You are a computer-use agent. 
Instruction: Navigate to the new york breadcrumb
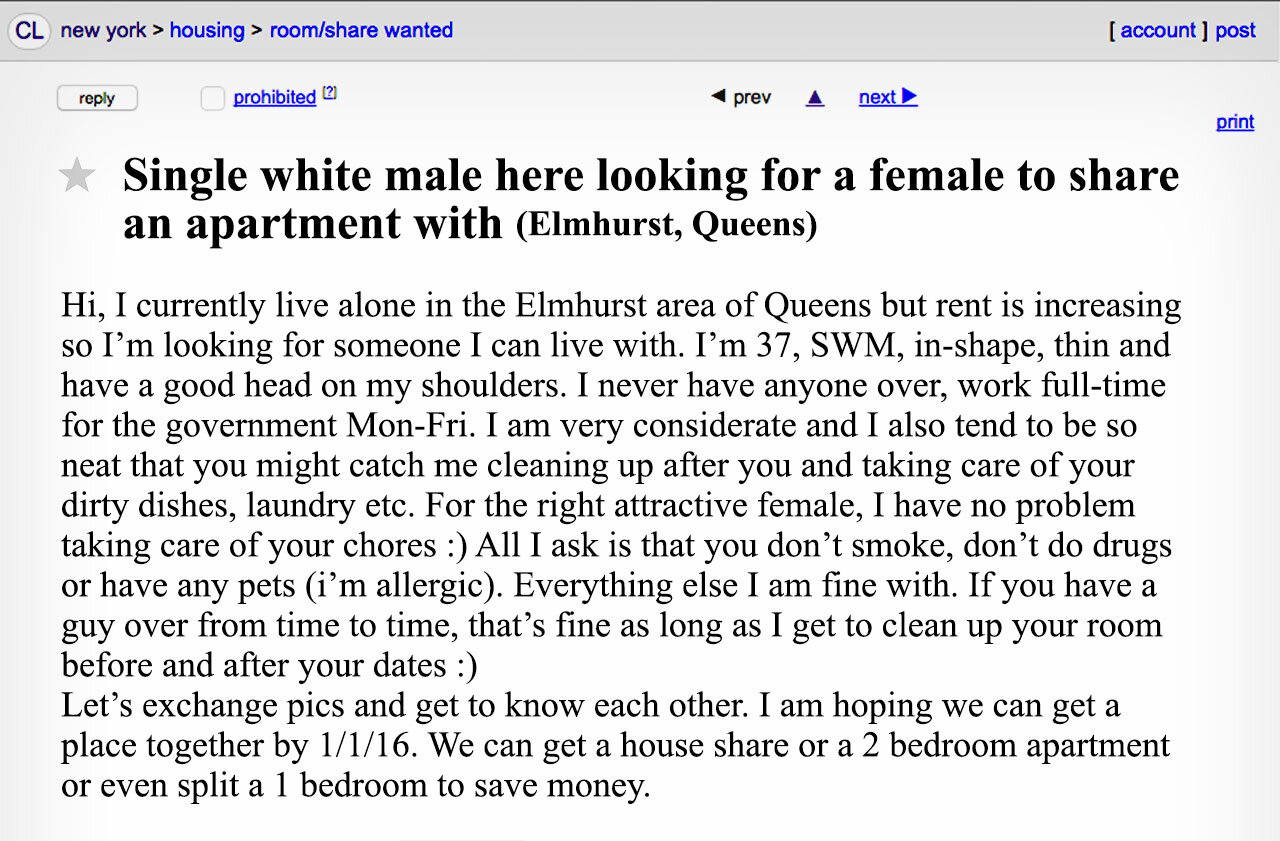coord(103,30)
